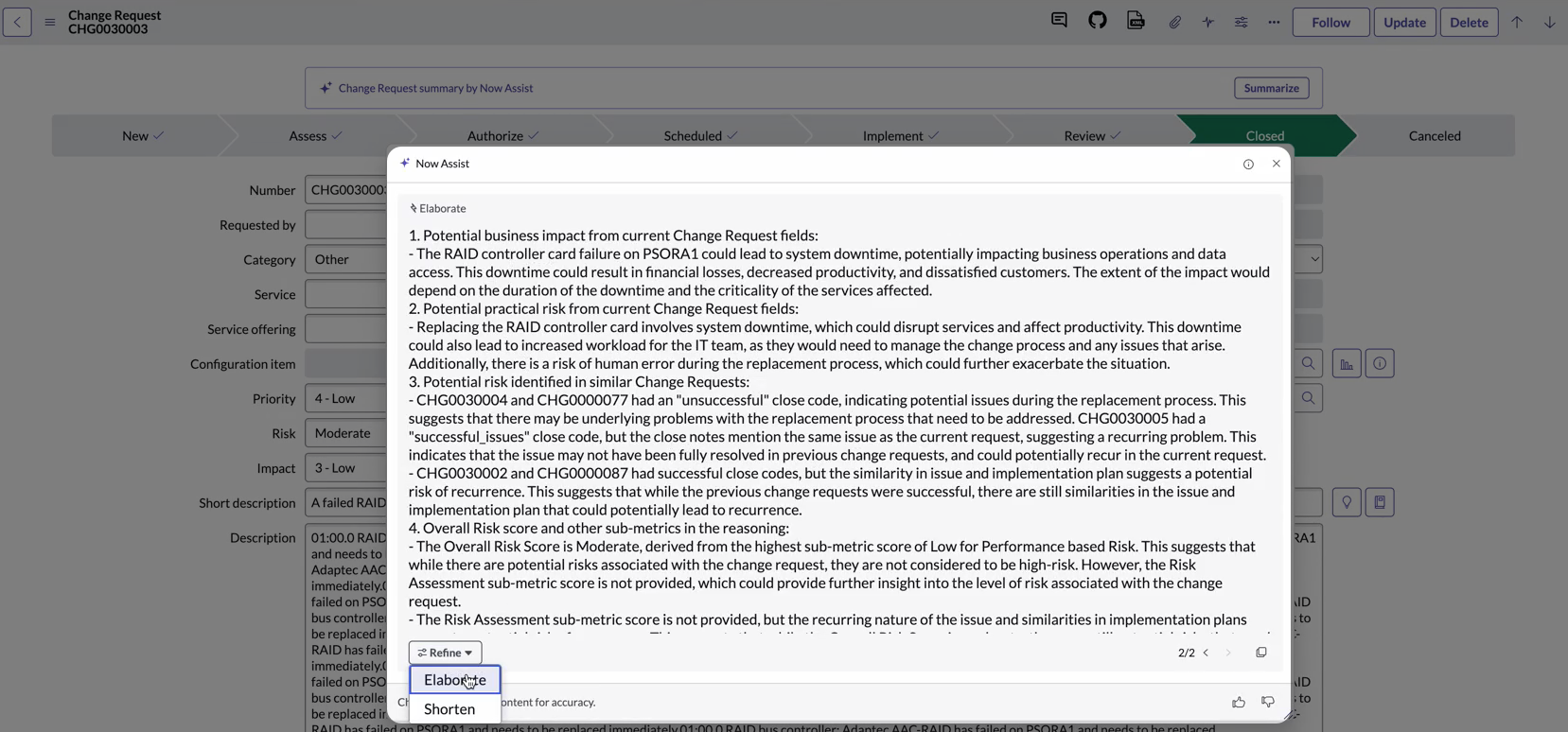This screenshot has height=732, width=1568.
Task: Click the lightbulb suggestion icon beside Short description
Action: click(x=1347, y=502)
